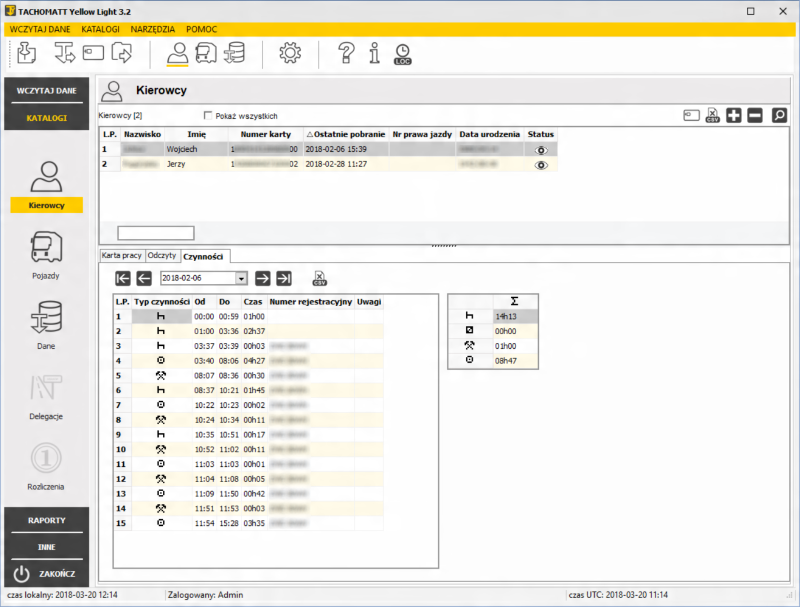This screenshot has height=607, width=800.
Task: Switch to the 'Karta pracy' tab
Action: pyautogui.click(x=122, y=256)
